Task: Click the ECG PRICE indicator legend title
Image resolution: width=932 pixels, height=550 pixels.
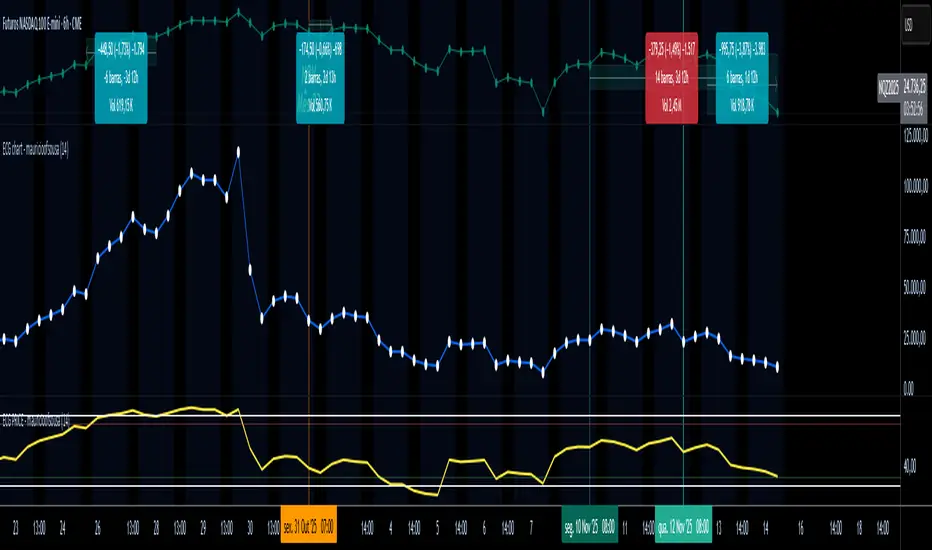Action: tap(36, 421)
